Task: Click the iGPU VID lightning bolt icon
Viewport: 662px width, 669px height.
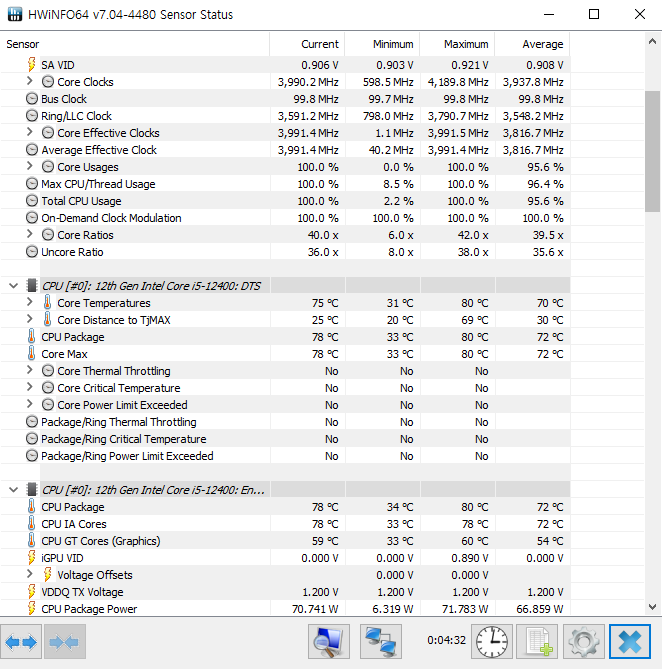Action: point(32,558)
